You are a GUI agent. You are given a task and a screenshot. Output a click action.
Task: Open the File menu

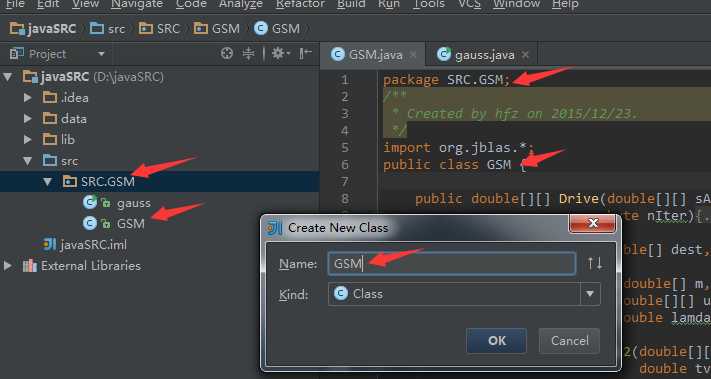15,4
